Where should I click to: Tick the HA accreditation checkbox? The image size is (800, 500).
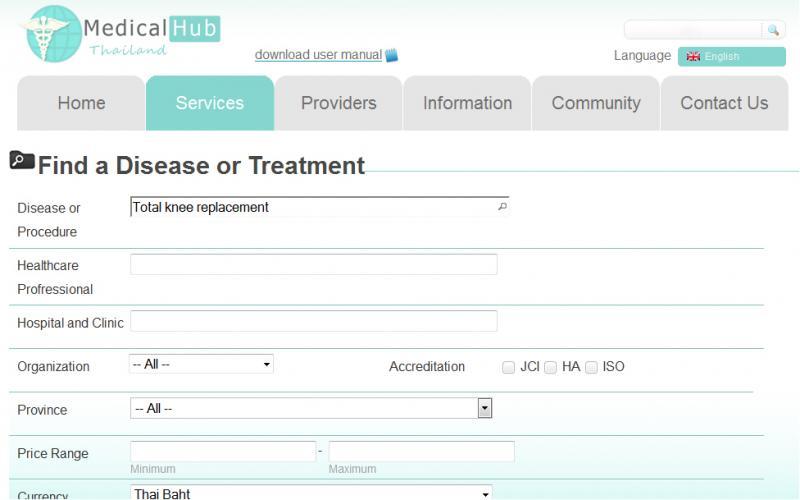click(550, 367)
